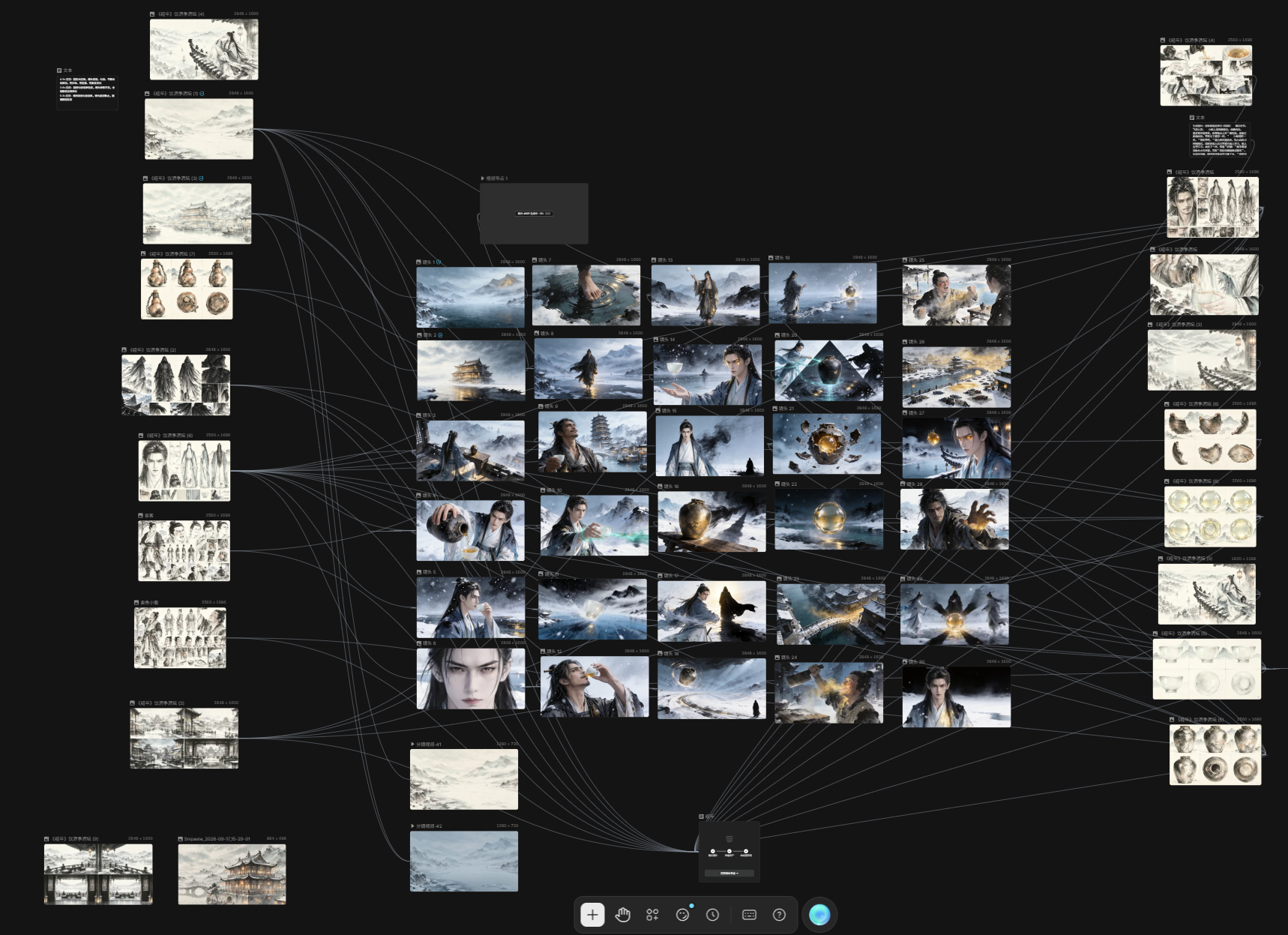
Task: Click the text note node at top left
Action: (x=88, y=93)
